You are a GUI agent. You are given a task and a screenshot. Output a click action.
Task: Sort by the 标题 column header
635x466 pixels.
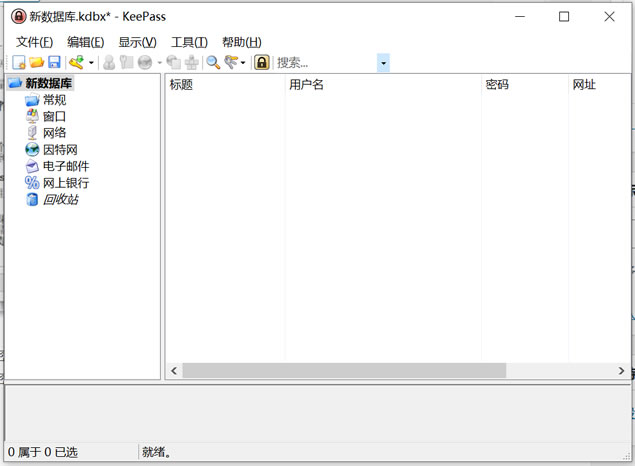225,85
